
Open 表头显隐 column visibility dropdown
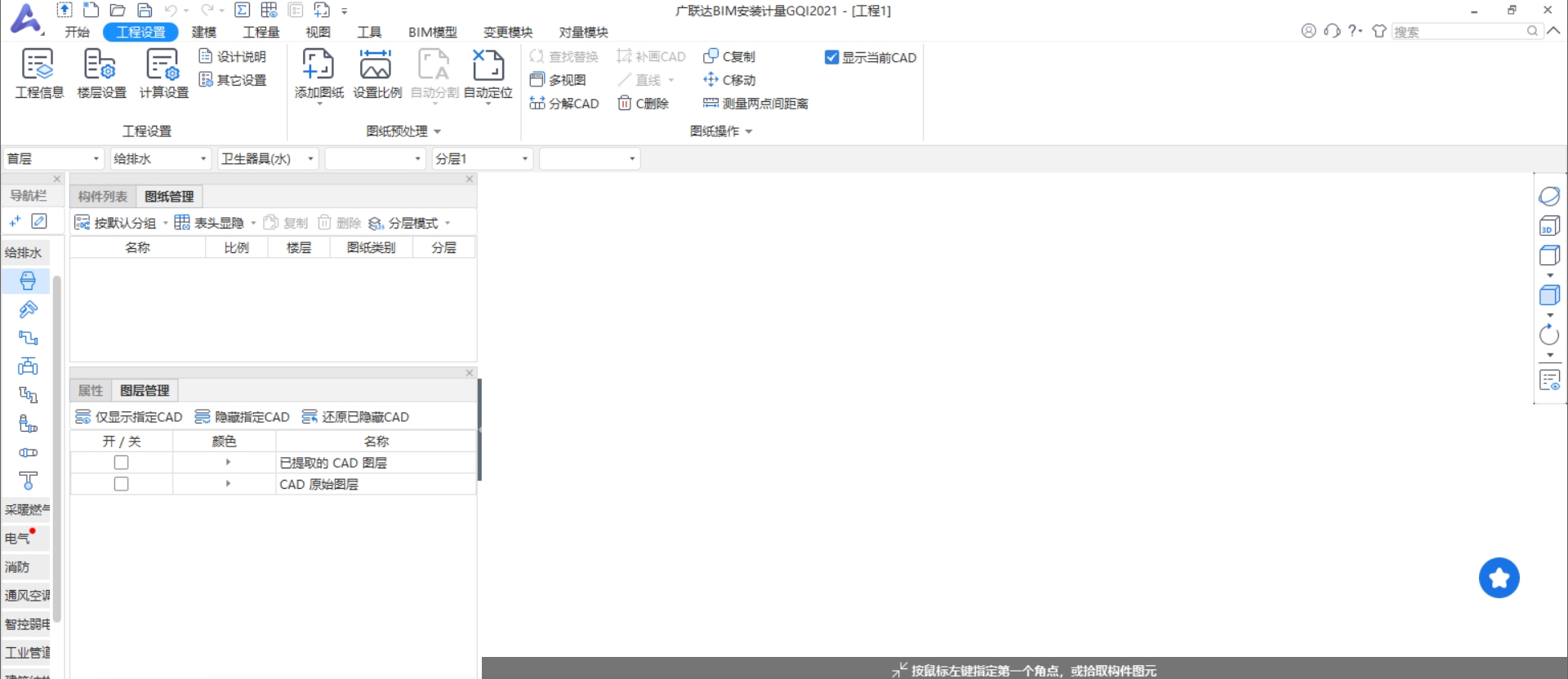click(x=254, y=223)
